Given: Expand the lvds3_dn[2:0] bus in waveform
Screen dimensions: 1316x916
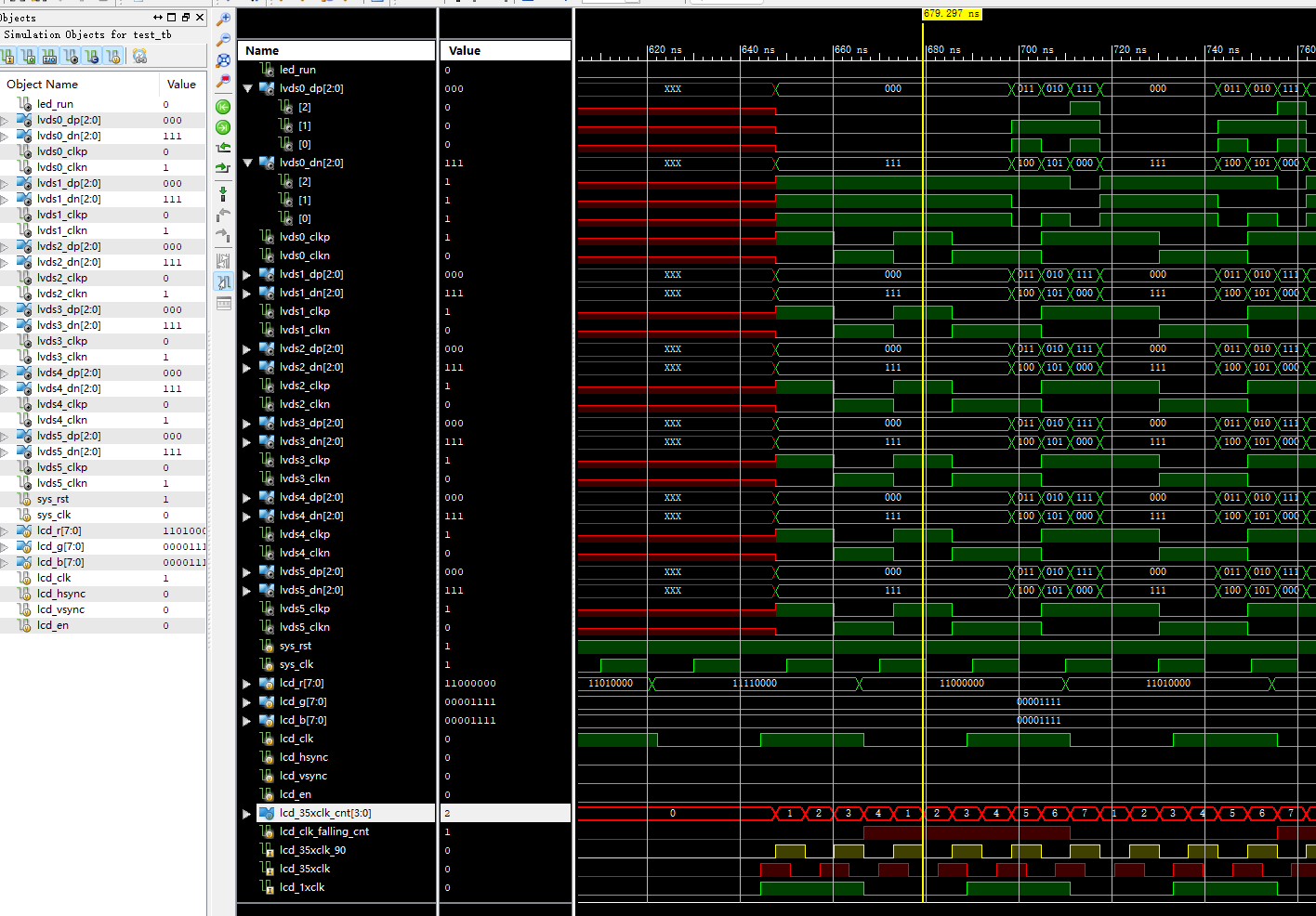Looking at the screenshot, I should coord(247,441).
